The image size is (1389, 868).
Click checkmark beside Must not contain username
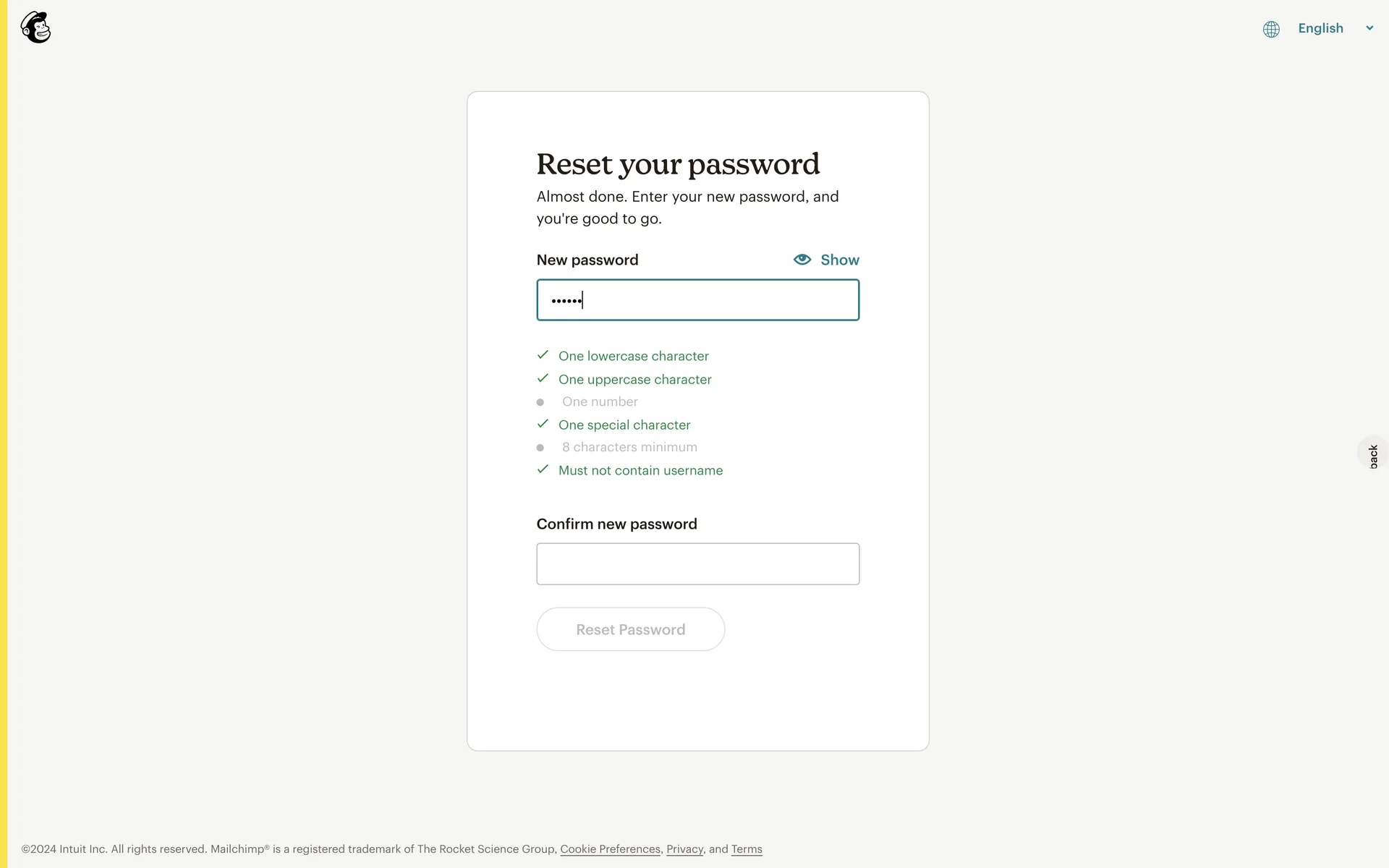pyautogui.click(x=543, y=469)
